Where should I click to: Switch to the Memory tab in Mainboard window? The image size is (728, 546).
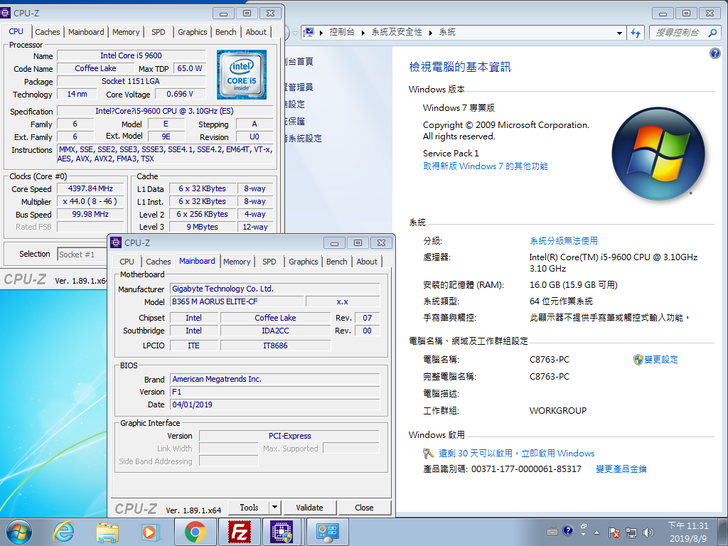pyautogui.click(x=237, y=262)
